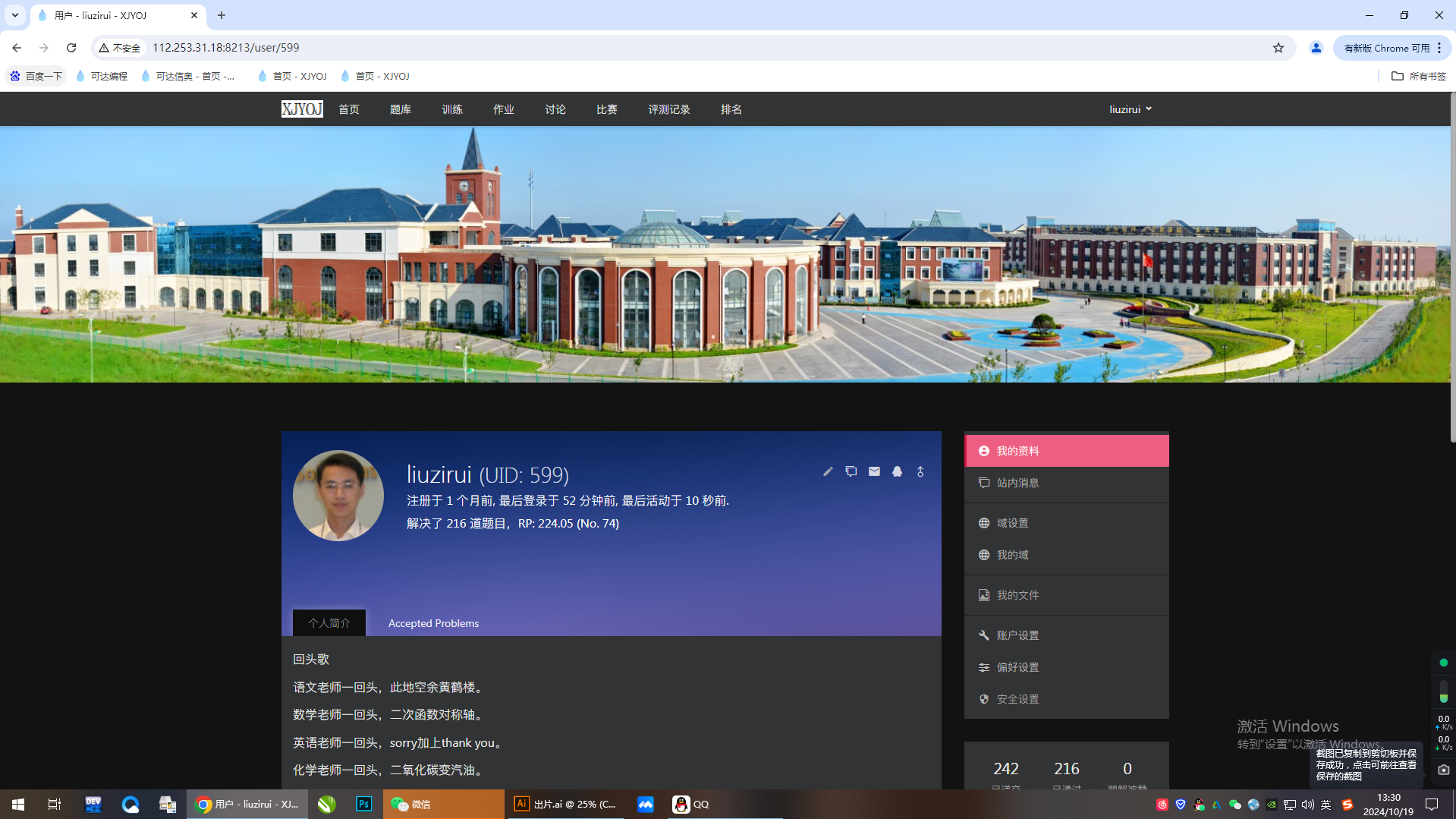Screen dimensions: 1456x819
Task: Open 站内消息 in the sidebar
Action: [1067, 483]
